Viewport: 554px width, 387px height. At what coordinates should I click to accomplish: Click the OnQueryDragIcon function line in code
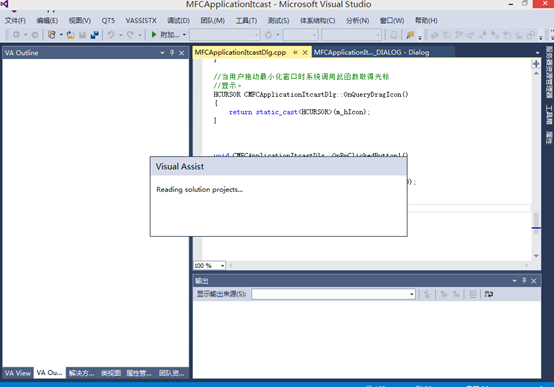(311, 94)
